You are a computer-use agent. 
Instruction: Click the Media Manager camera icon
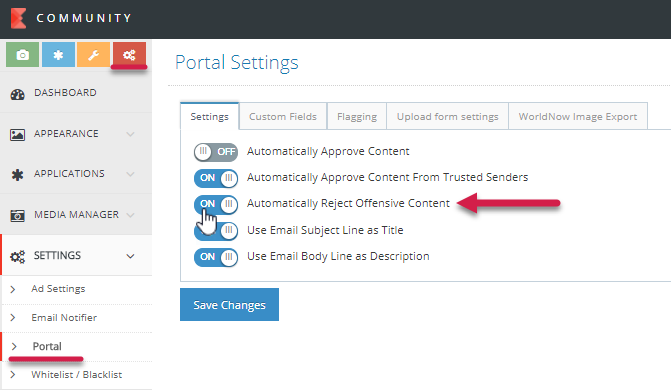pyautogui.click(x=18, y=215)
